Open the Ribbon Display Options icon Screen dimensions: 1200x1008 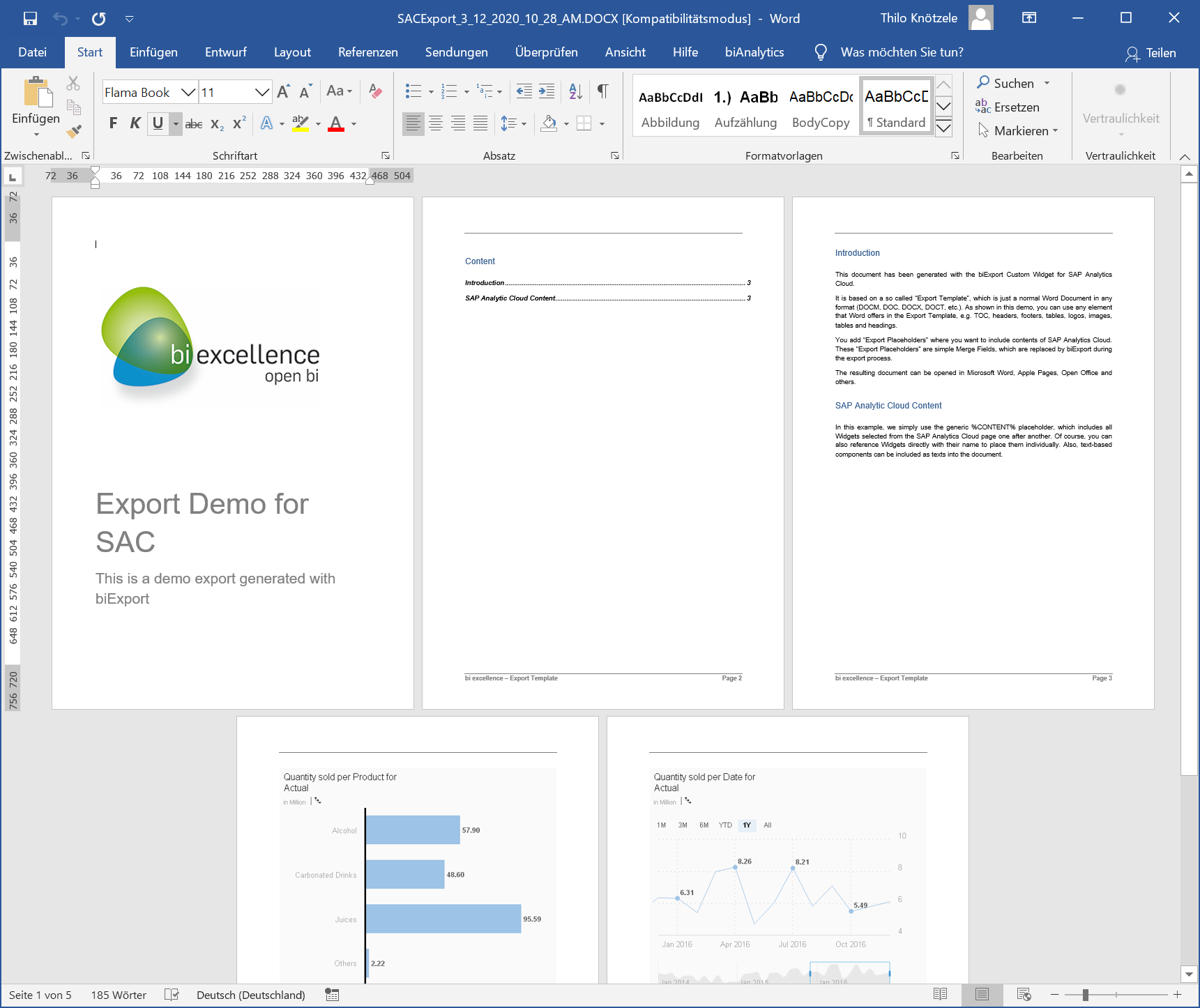coord(1029,18)
